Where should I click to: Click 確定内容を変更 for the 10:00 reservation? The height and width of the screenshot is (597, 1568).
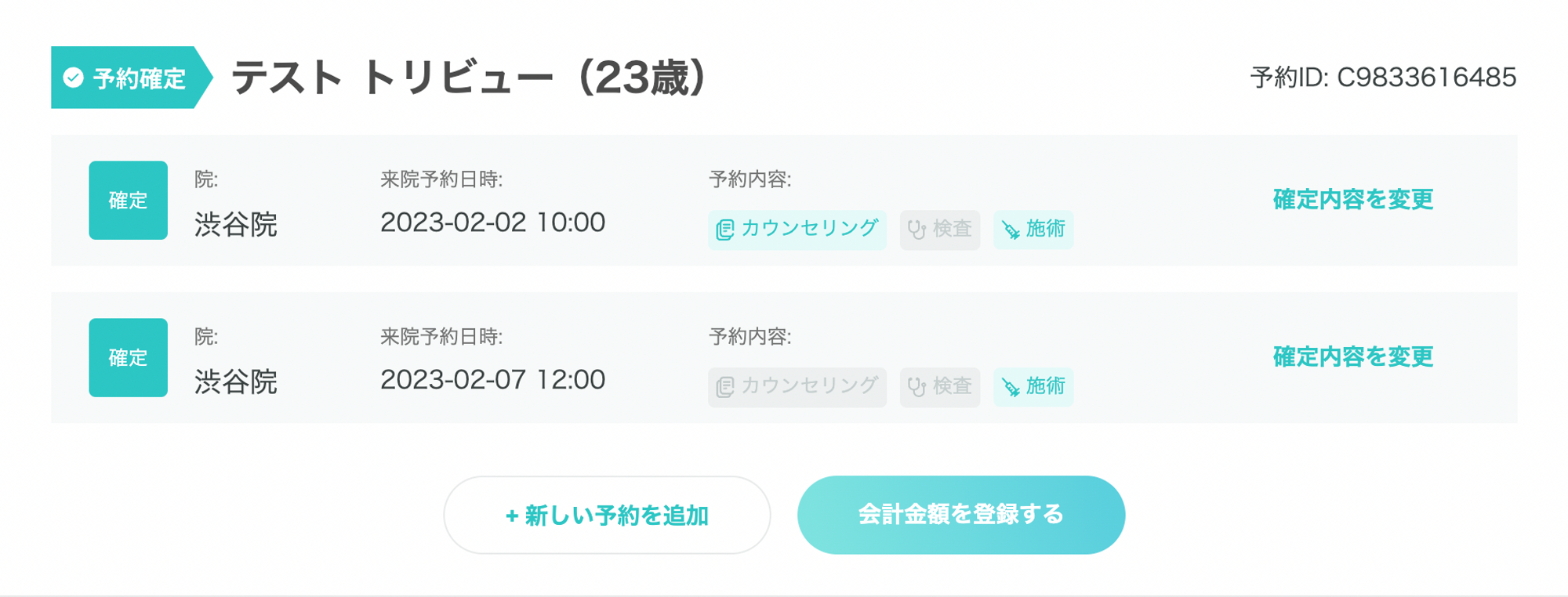1352,200
